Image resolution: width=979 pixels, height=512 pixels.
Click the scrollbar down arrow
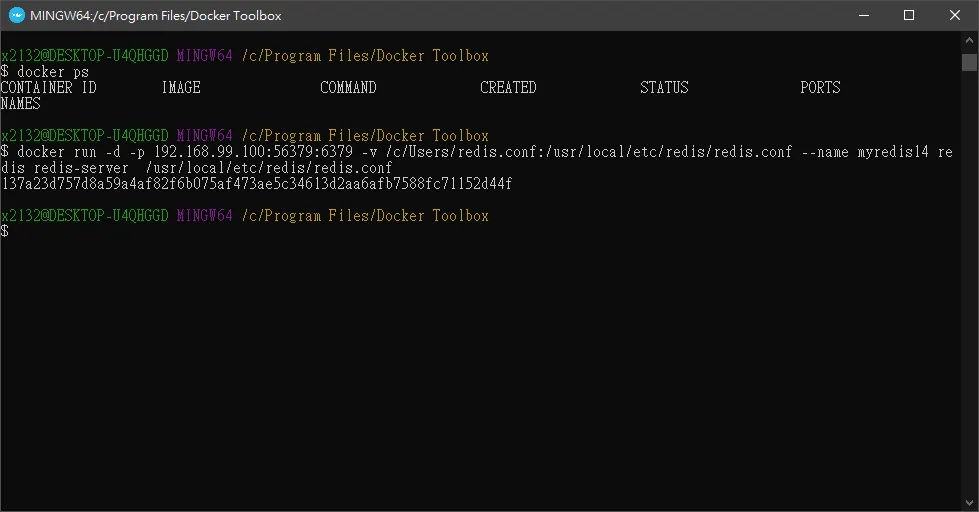[969, 503]
